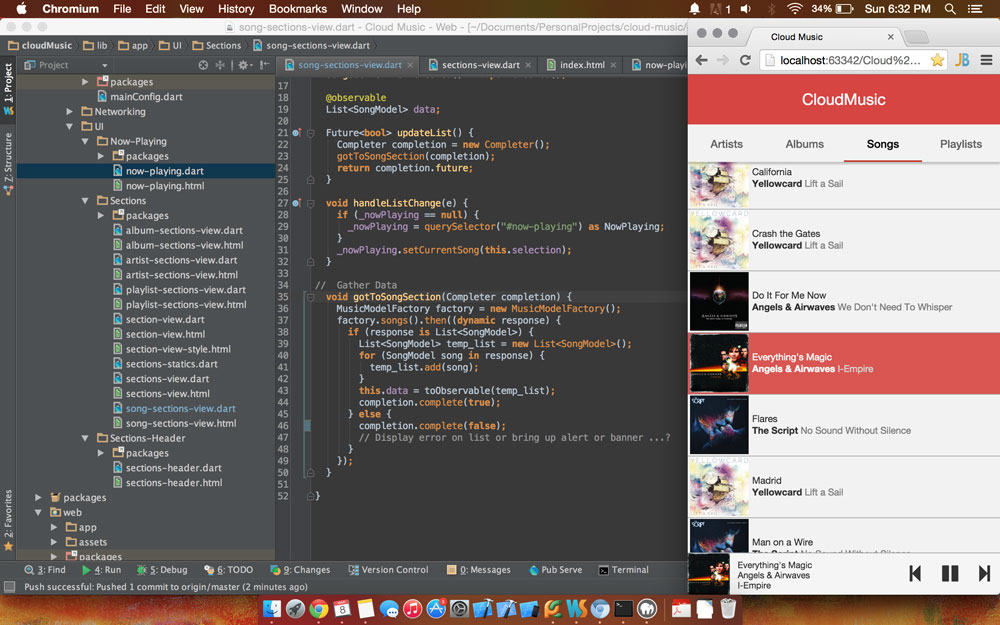Switch to the Albums tab
This screenshot has height=625, width=1000.
point(804,144)
